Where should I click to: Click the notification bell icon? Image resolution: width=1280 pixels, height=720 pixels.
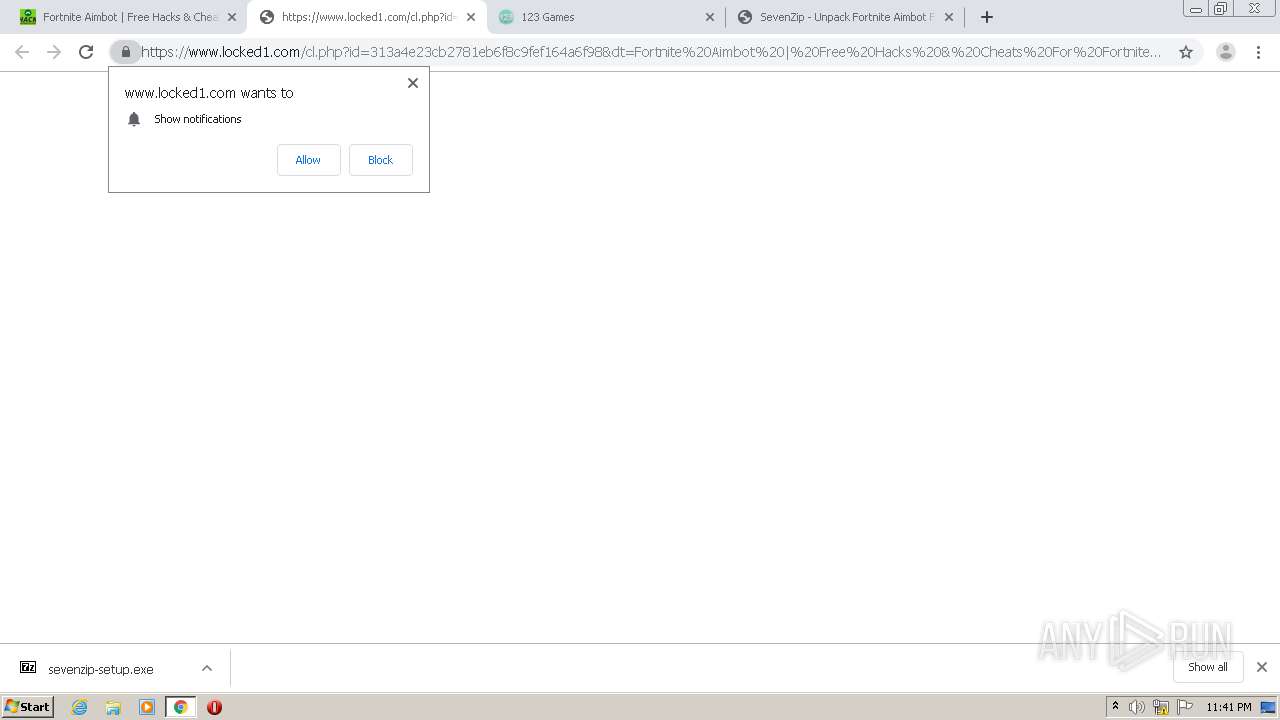134,119
